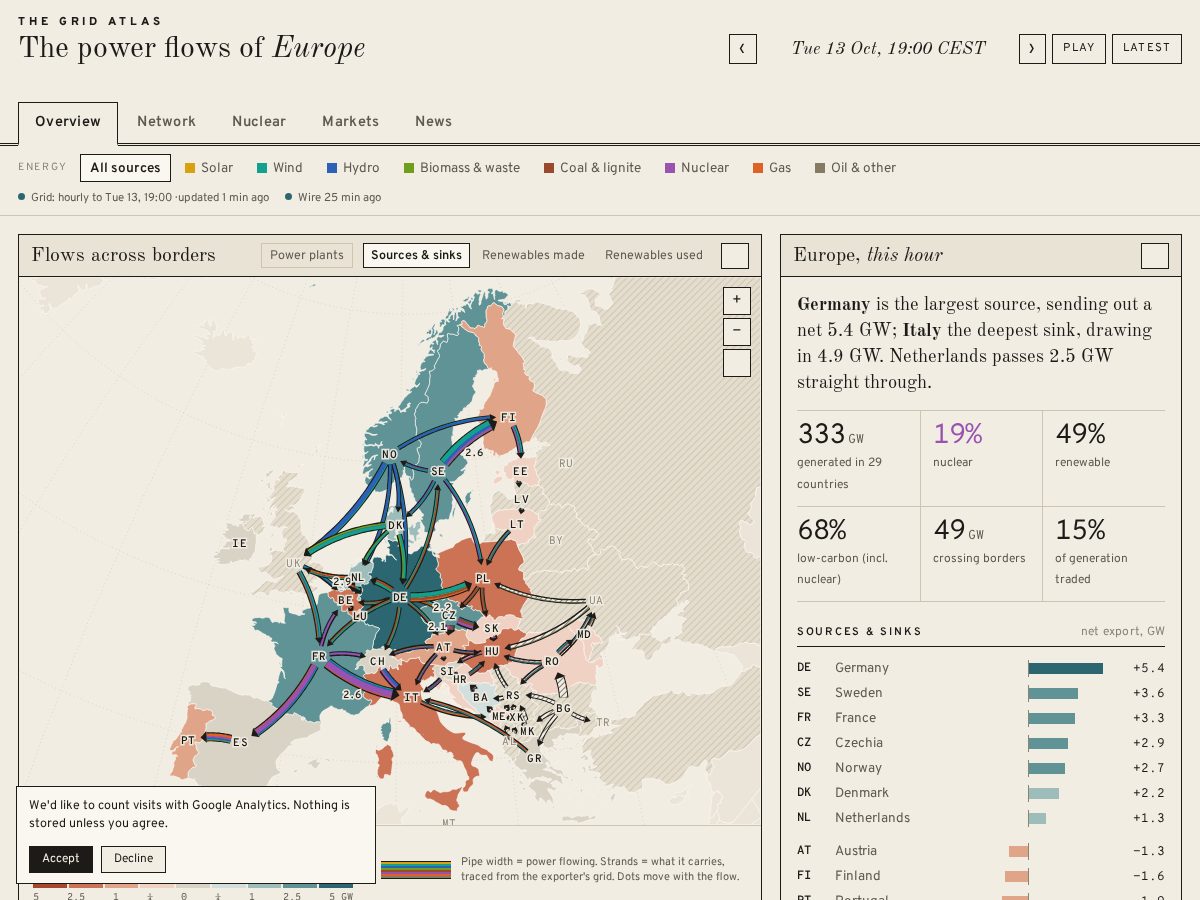
Task: Accept the Google Analytics consent
Action: (61, 859)
